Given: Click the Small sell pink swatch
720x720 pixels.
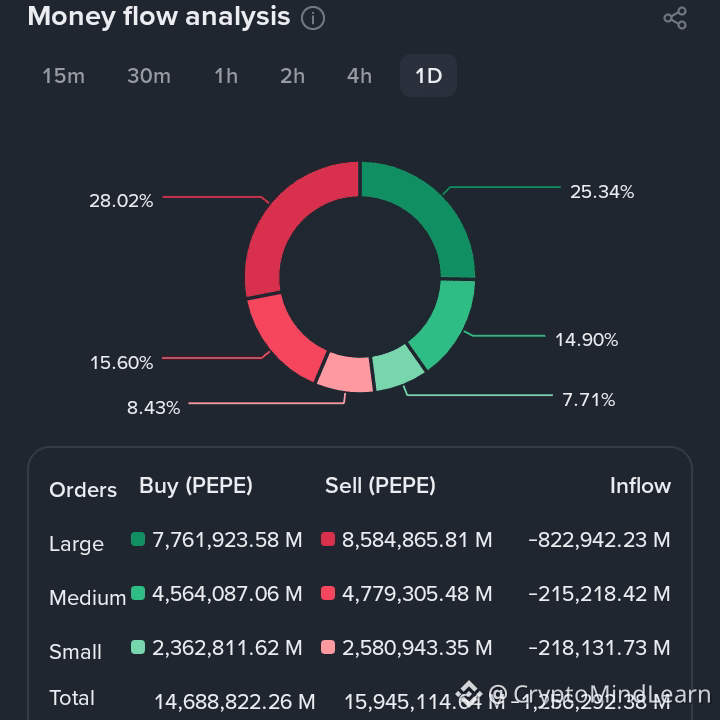Looking at the screenshot, I should click(x=328, y=647).
